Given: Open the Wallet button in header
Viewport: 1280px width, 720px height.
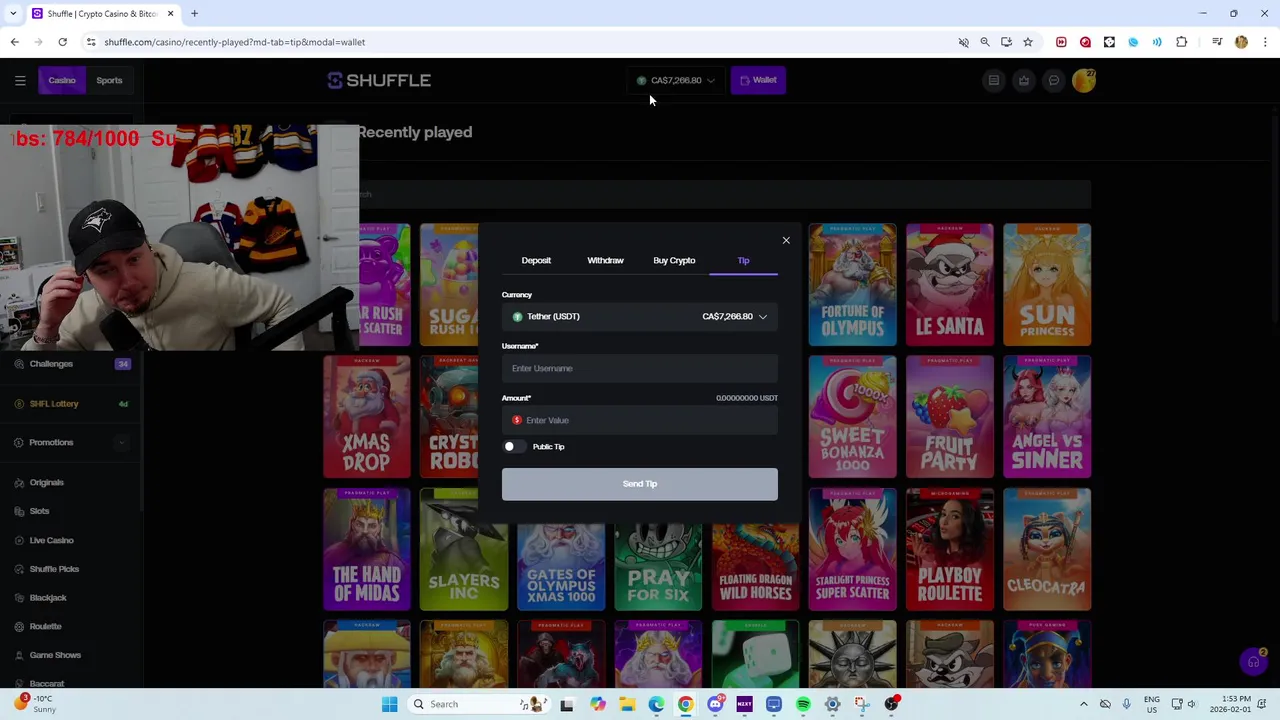Looking at the screenshot, I should (x=758, y=80).
